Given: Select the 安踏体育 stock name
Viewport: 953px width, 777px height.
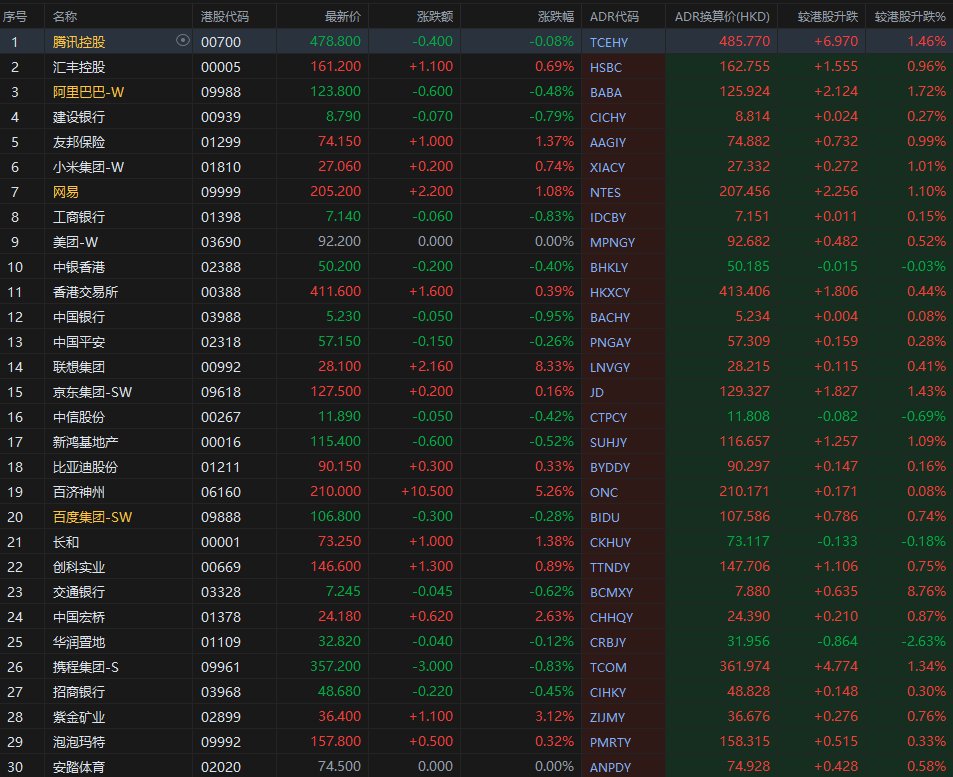Looking at the screenshot, I should (x=79, y=767).
